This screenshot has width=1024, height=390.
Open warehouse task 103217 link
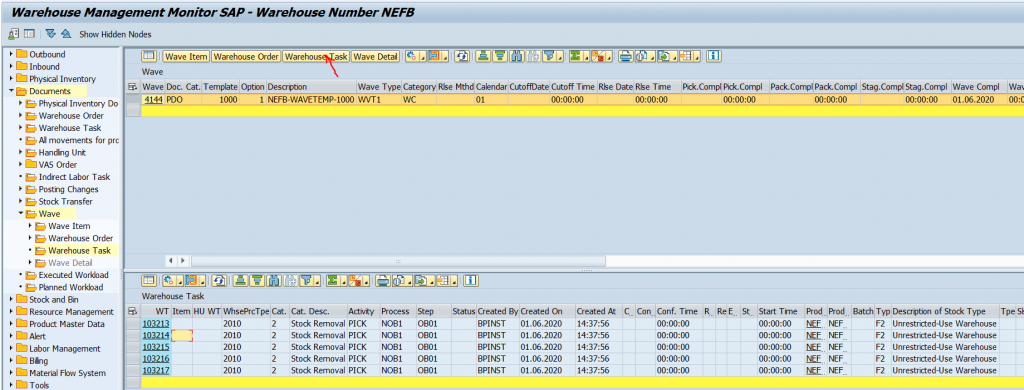(156, 370)
